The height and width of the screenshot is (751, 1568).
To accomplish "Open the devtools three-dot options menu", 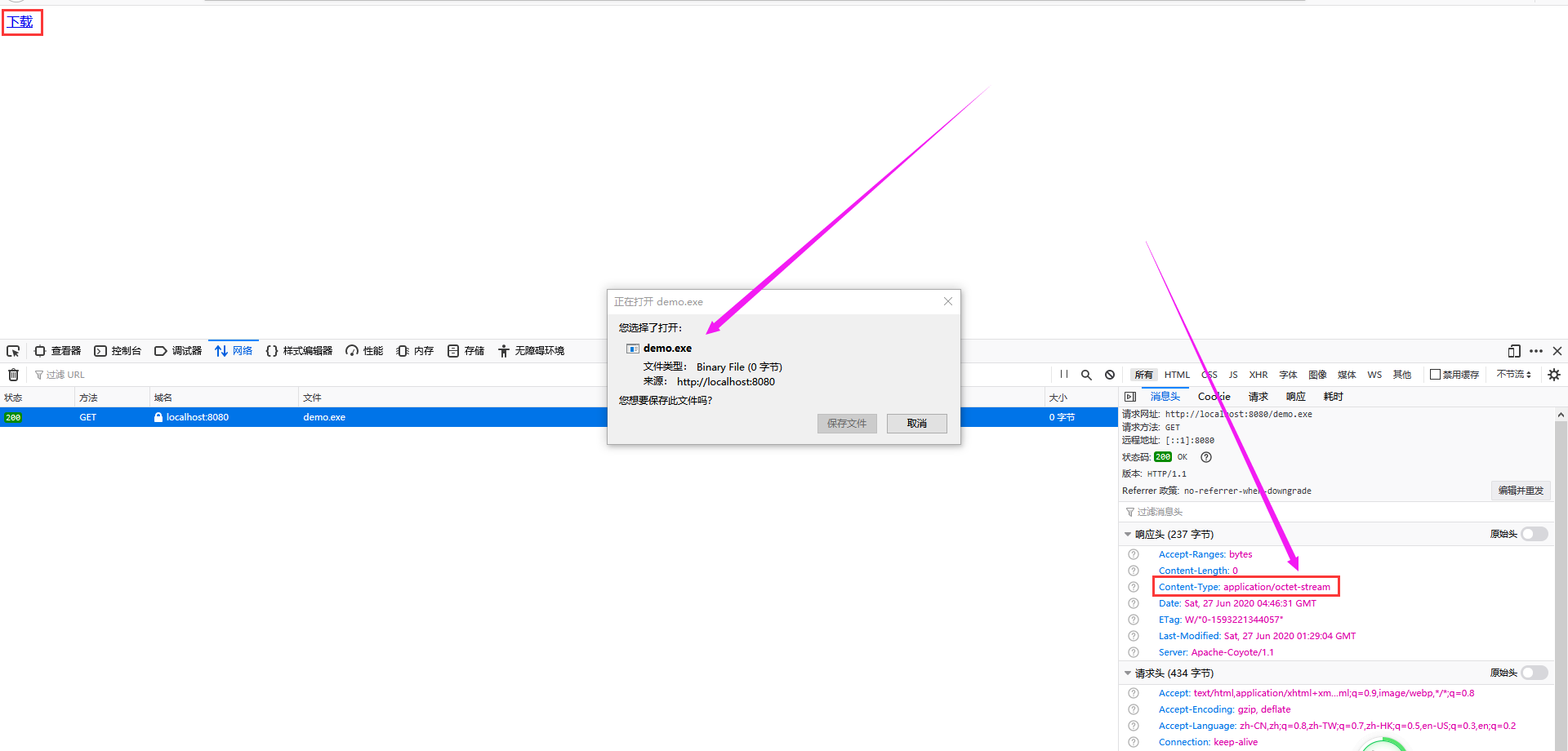I will (x=1536, y=351).
